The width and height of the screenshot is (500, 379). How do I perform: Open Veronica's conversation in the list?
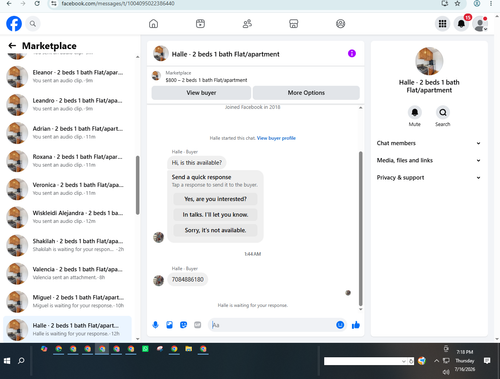(x=67, y=189)
